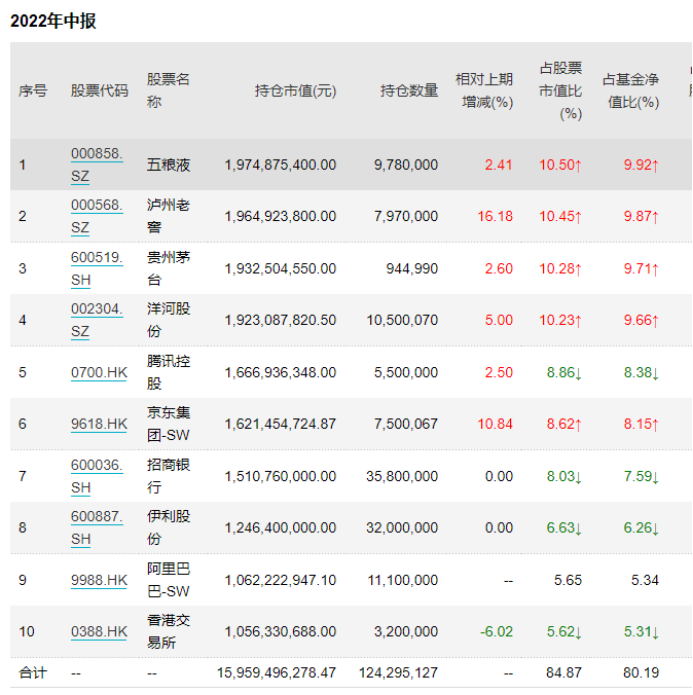Open stock code link 000858.SZ

[96, 164]
